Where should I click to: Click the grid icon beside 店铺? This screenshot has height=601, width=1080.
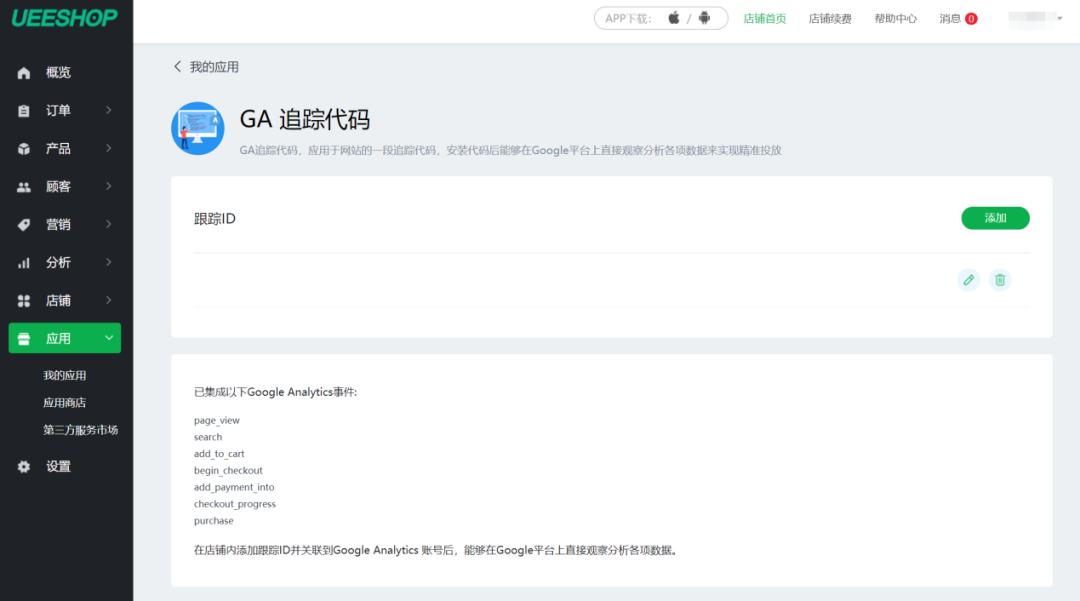pos(24,301)
